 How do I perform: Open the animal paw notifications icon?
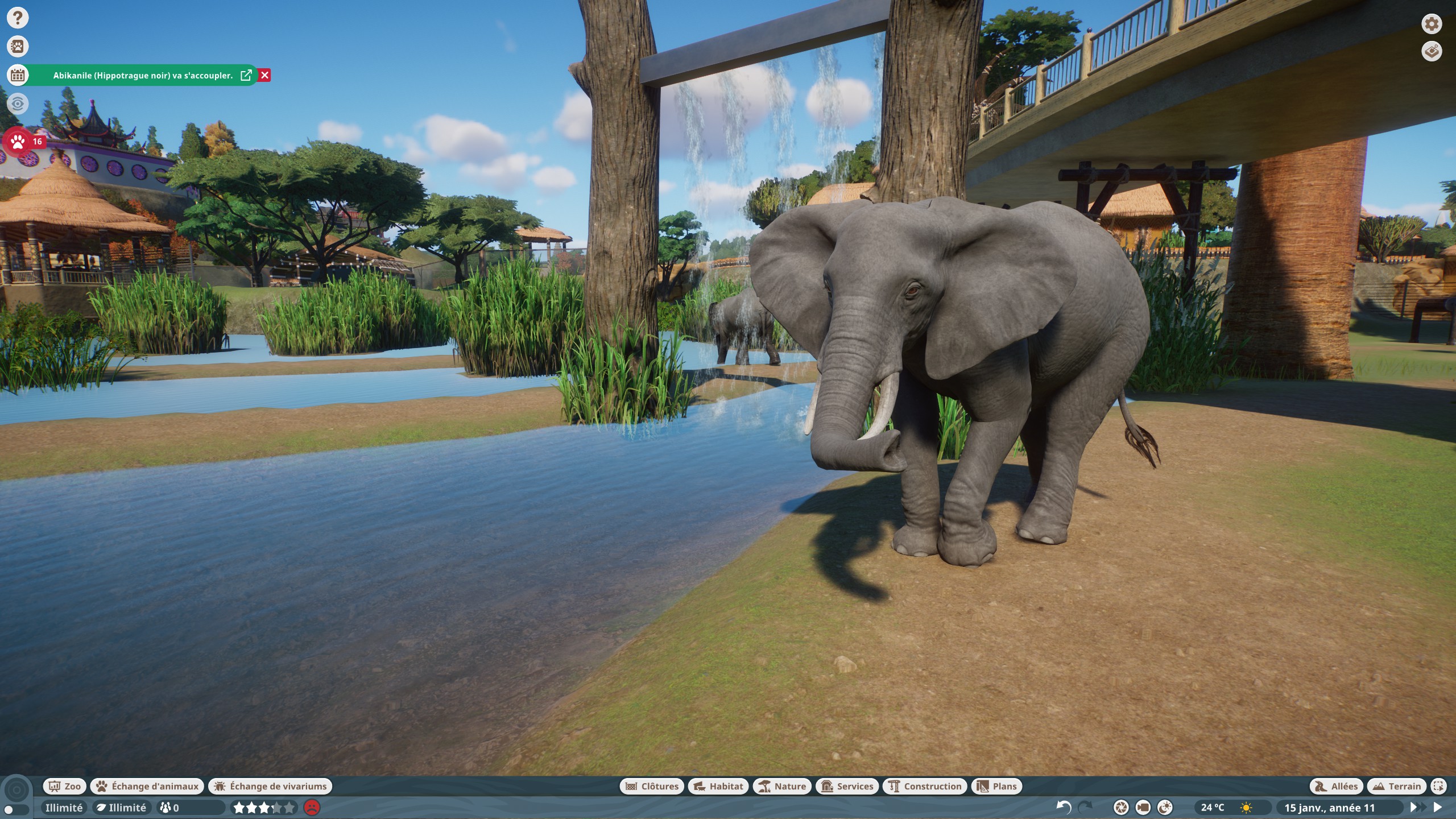18,46
